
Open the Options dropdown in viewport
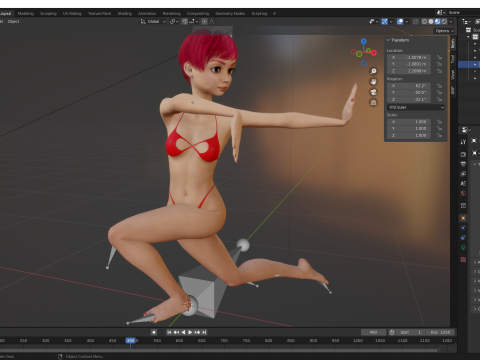[x=445, y=31]
